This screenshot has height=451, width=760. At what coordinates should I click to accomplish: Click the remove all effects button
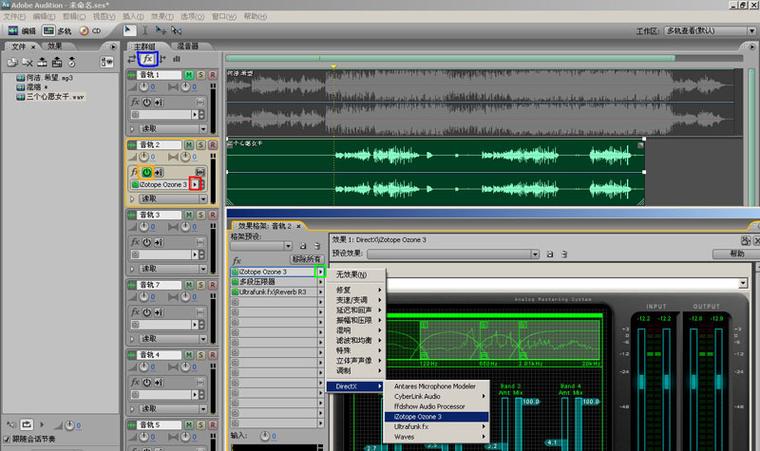[306, 259]
